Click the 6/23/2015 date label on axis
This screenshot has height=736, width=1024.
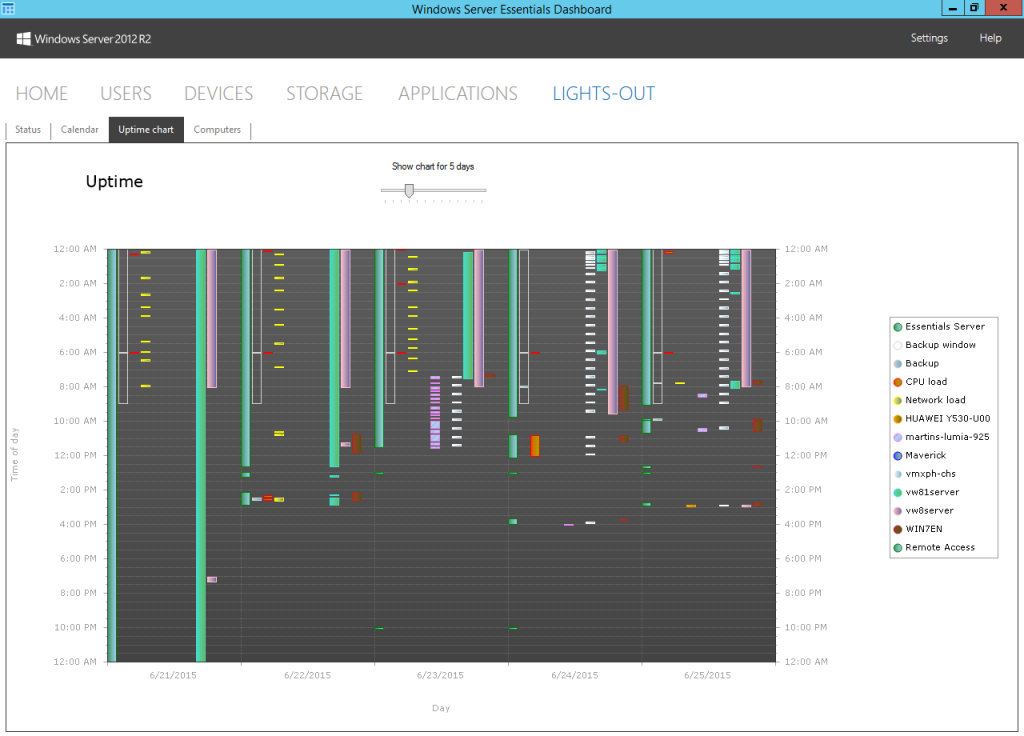click(441, 676)
